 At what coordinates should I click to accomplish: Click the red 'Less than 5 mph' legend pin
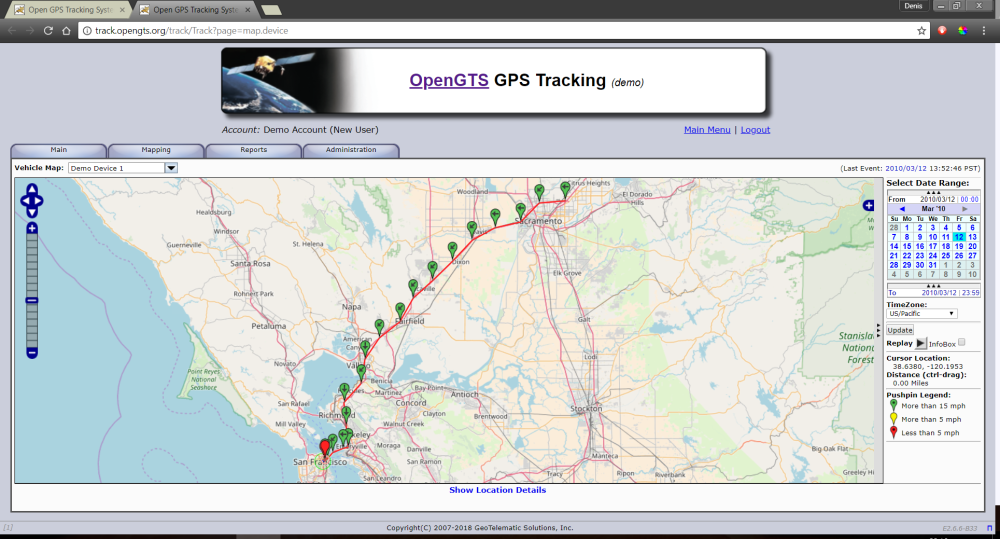pos(893,432)
